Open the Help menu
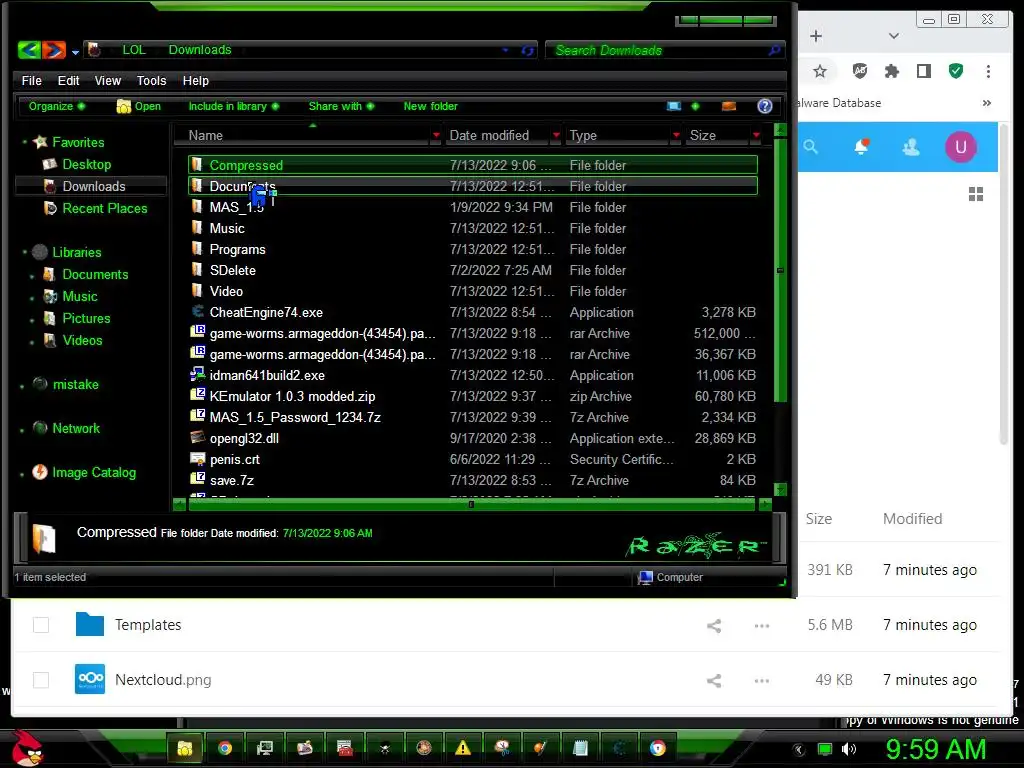 (195, 80)
